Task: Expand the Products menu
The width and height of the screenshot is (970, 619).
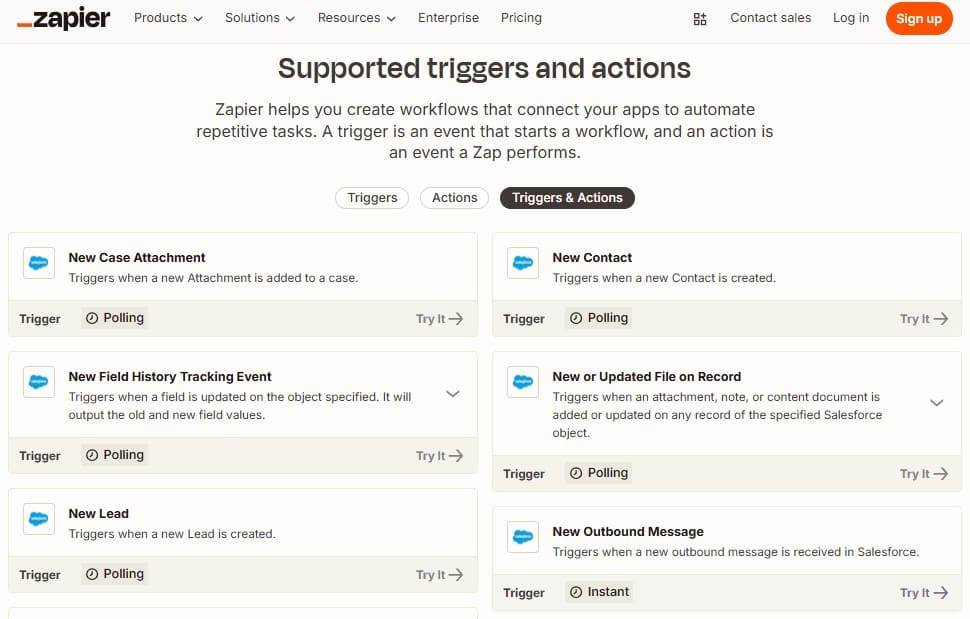Action: point(167,18)
